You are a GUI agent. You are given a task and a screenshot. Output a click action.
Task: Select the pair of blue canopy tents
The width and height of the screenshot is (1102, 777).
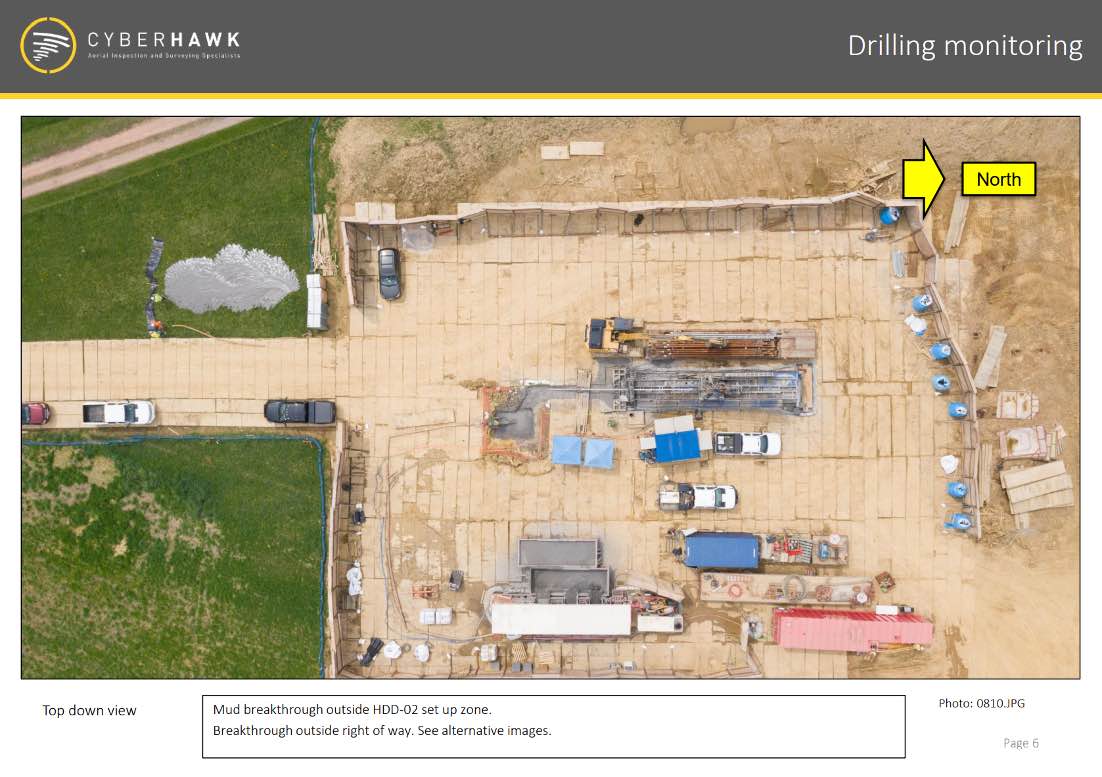[583, 451]
